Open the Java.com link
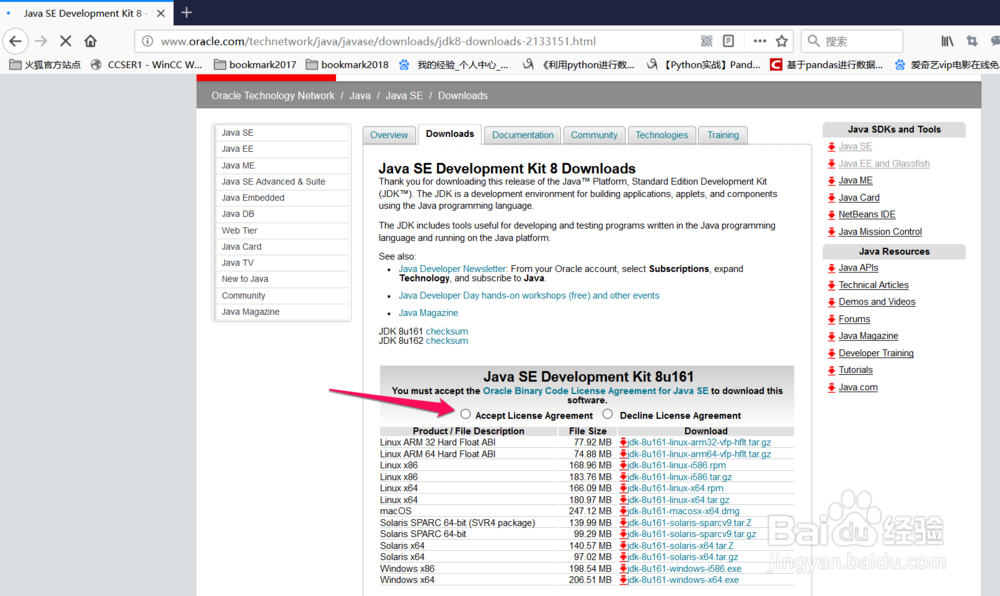The height and width of the screenshot is (596, 1000). (x=858, y=387)
